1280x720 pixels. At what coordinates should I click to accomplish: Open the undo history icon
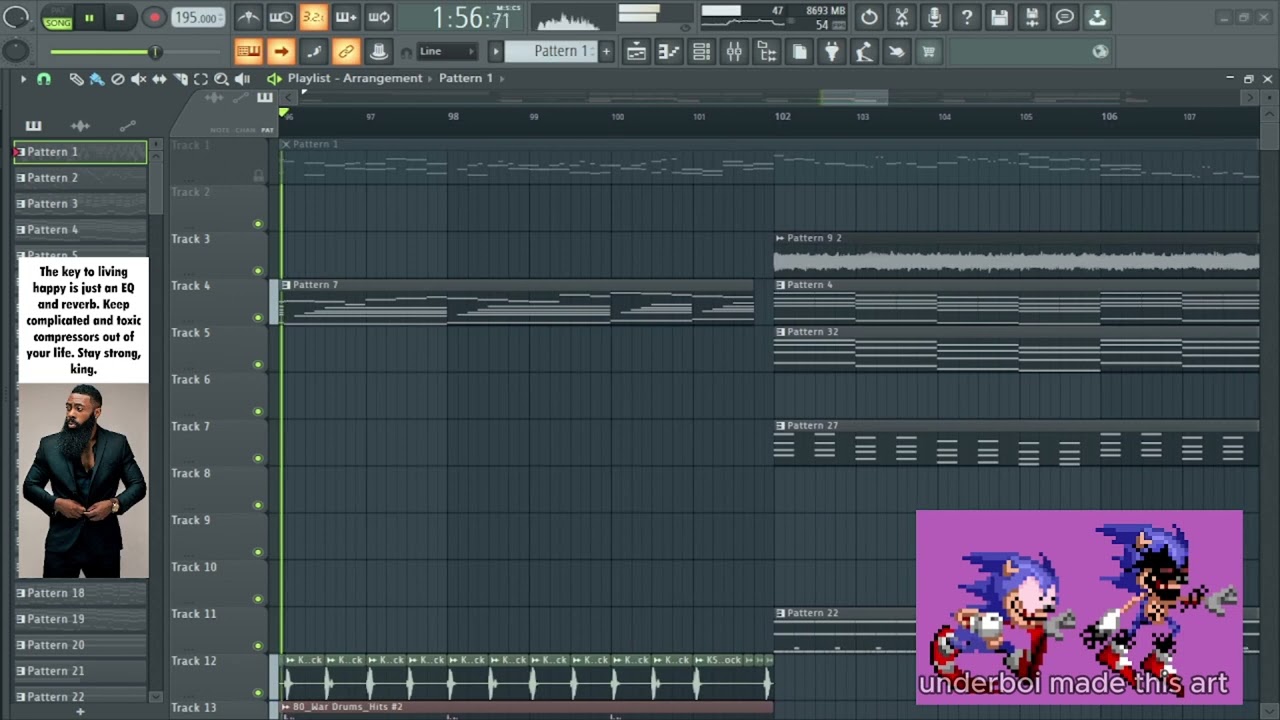870,17
